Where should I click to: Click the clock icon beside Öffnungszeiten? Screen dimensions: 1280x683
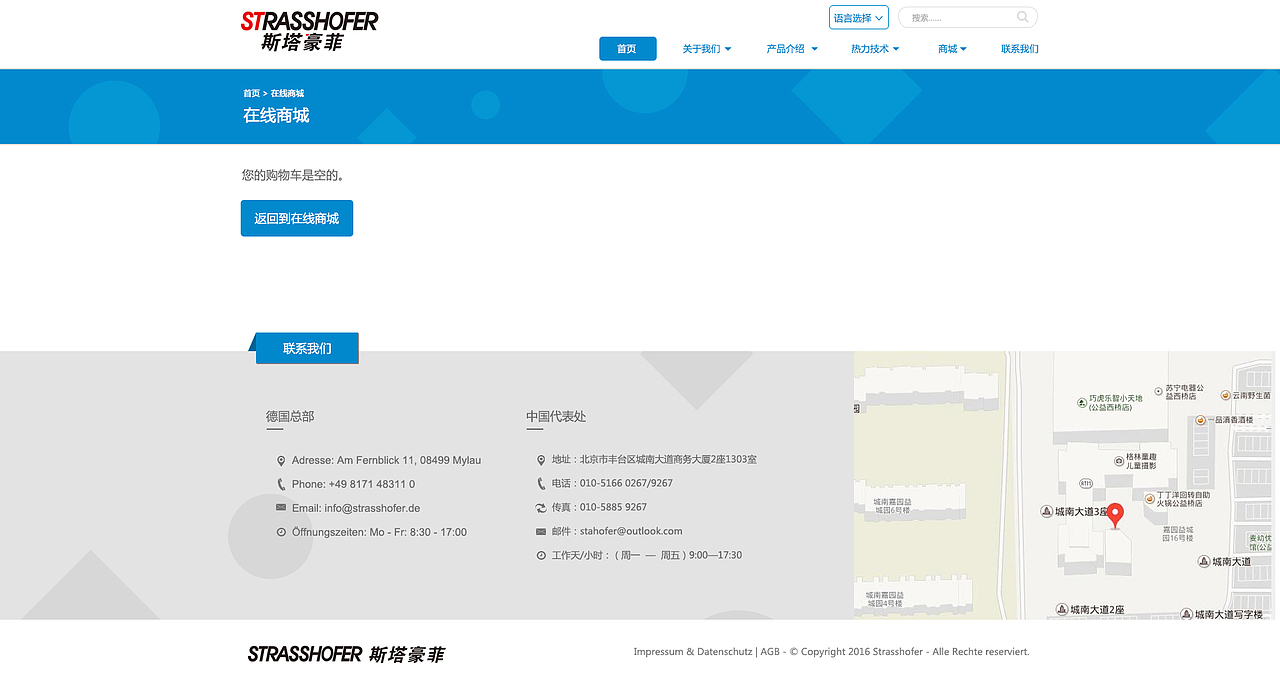click(x=280, y=532)
